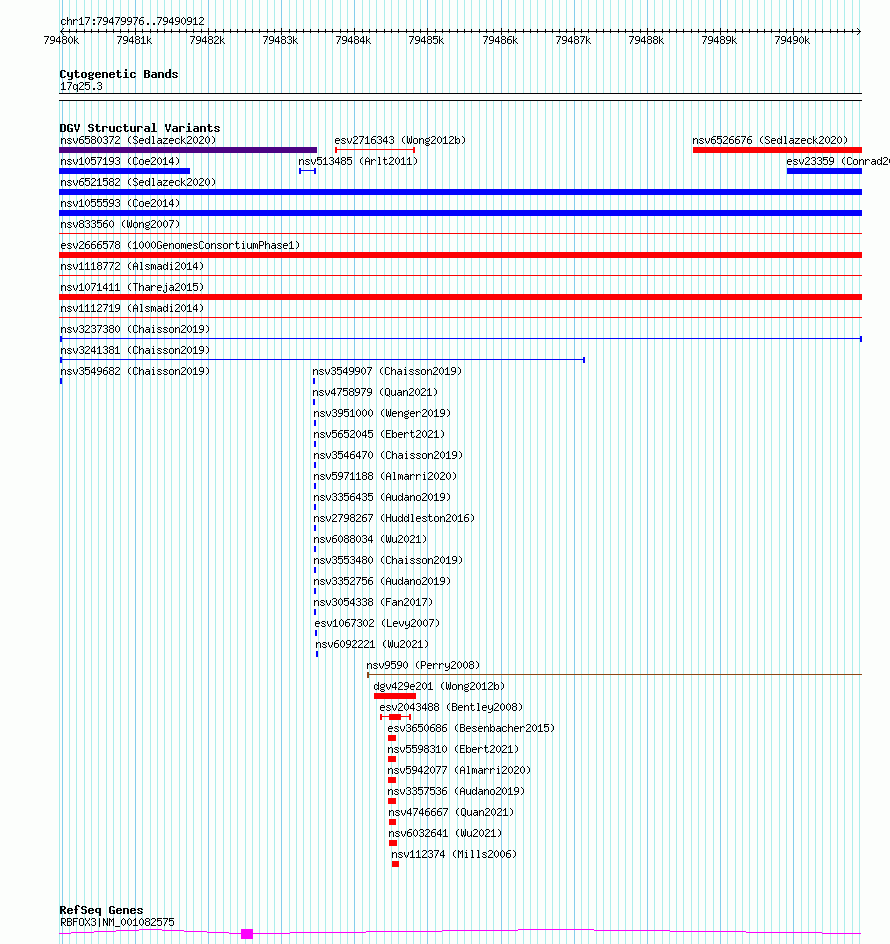The height and width of the screenshot is (944, 890).
Task: Select the red dgv429e201 variant bar
Action: click(395, 696)
